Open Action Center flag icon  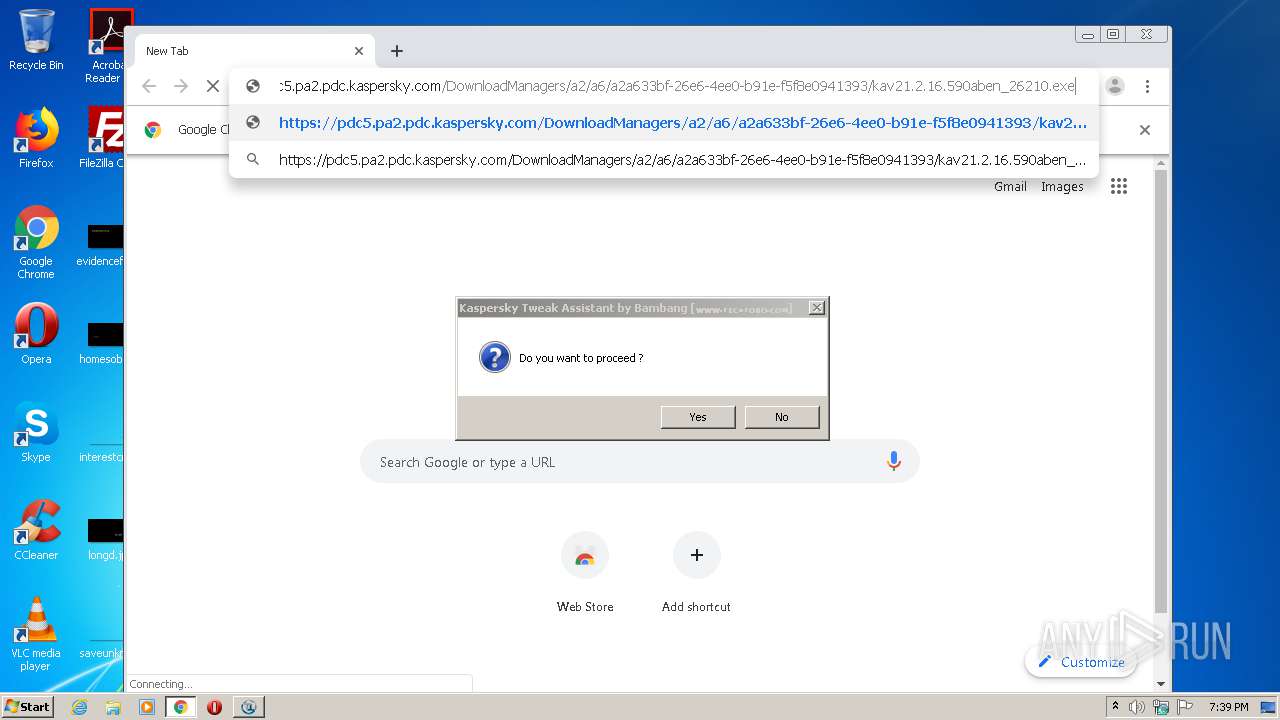point(1185,707)
